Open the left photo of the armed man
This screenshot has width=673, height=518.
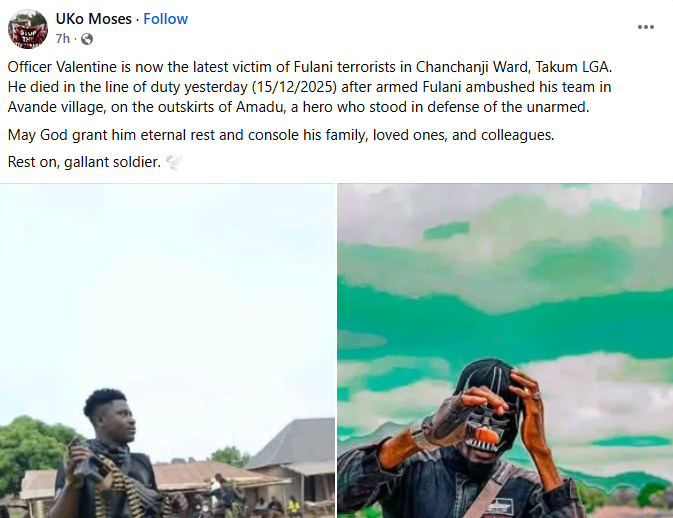[x=167, y=351]
